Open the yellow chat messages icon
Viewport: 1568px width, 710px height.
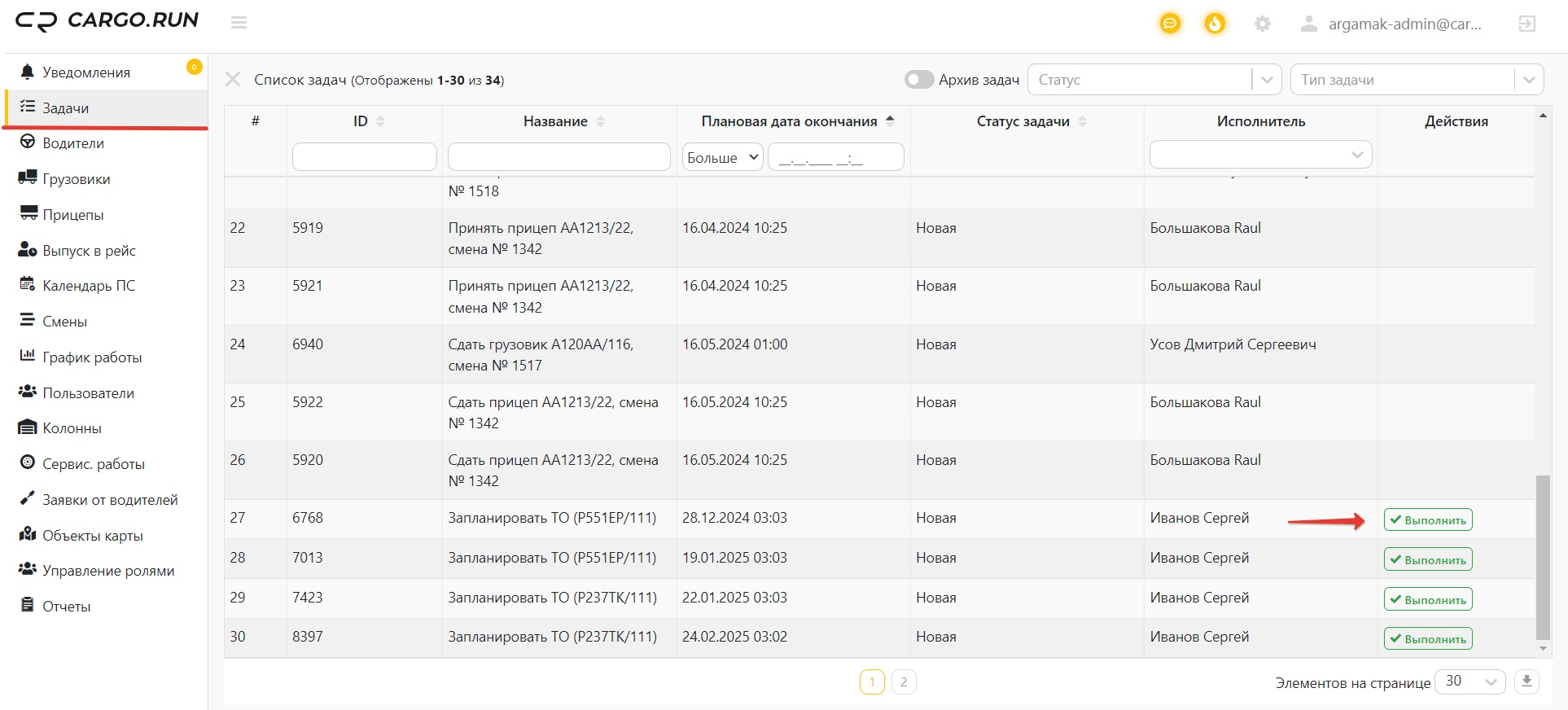tap(1170, 24)
